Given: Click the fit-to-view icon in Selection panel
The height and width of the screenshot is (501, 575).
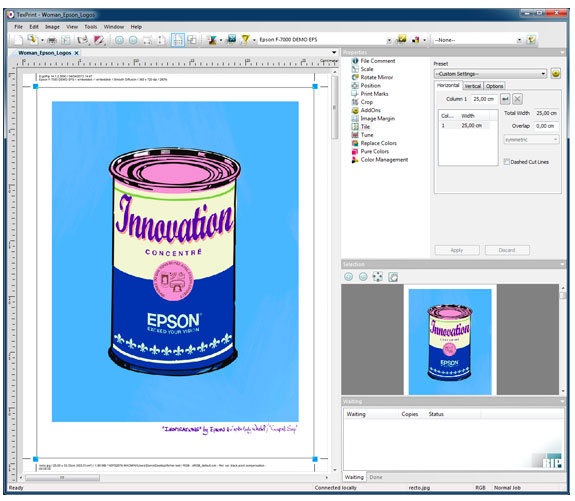Looking at the screenshot, I should pyautogui.click(x=378, y=277).
